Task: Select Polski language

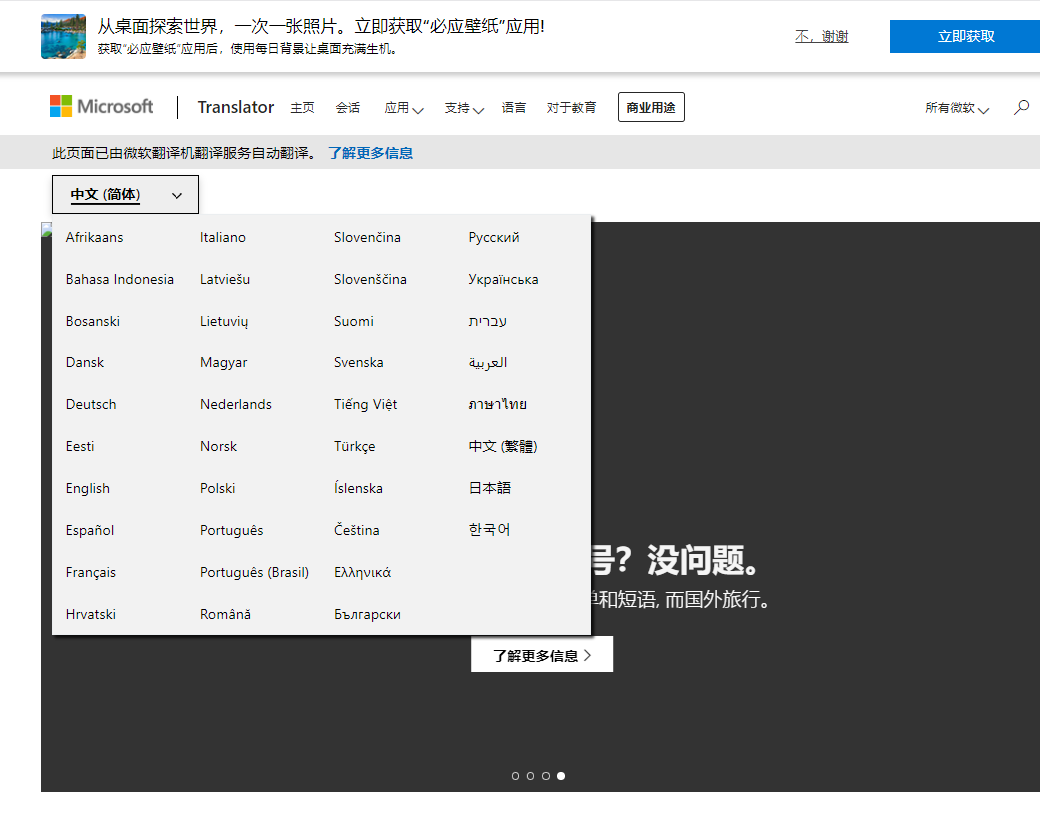Action: point(218,489)
